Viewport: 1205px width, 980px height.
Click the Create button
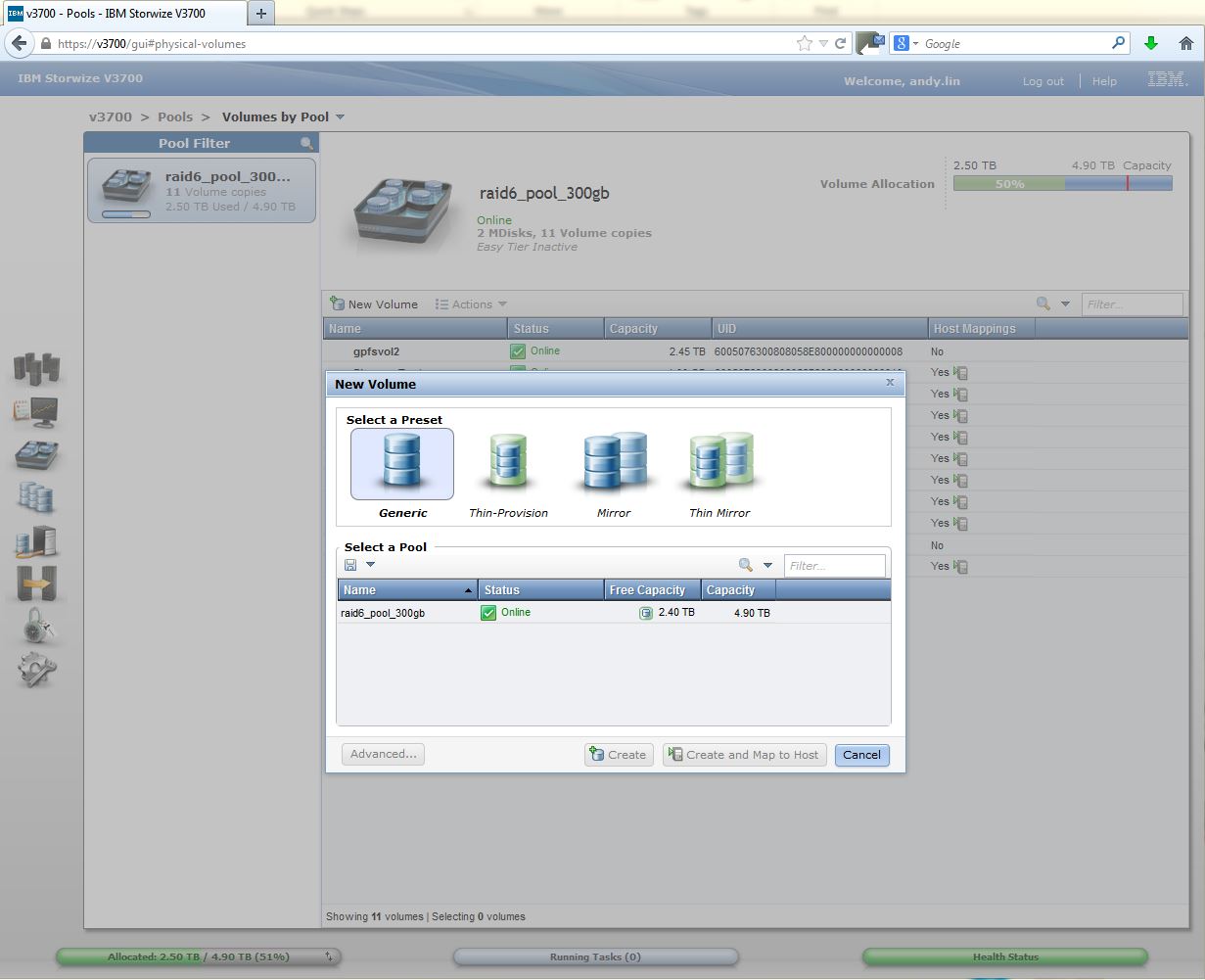coord(619,754)
